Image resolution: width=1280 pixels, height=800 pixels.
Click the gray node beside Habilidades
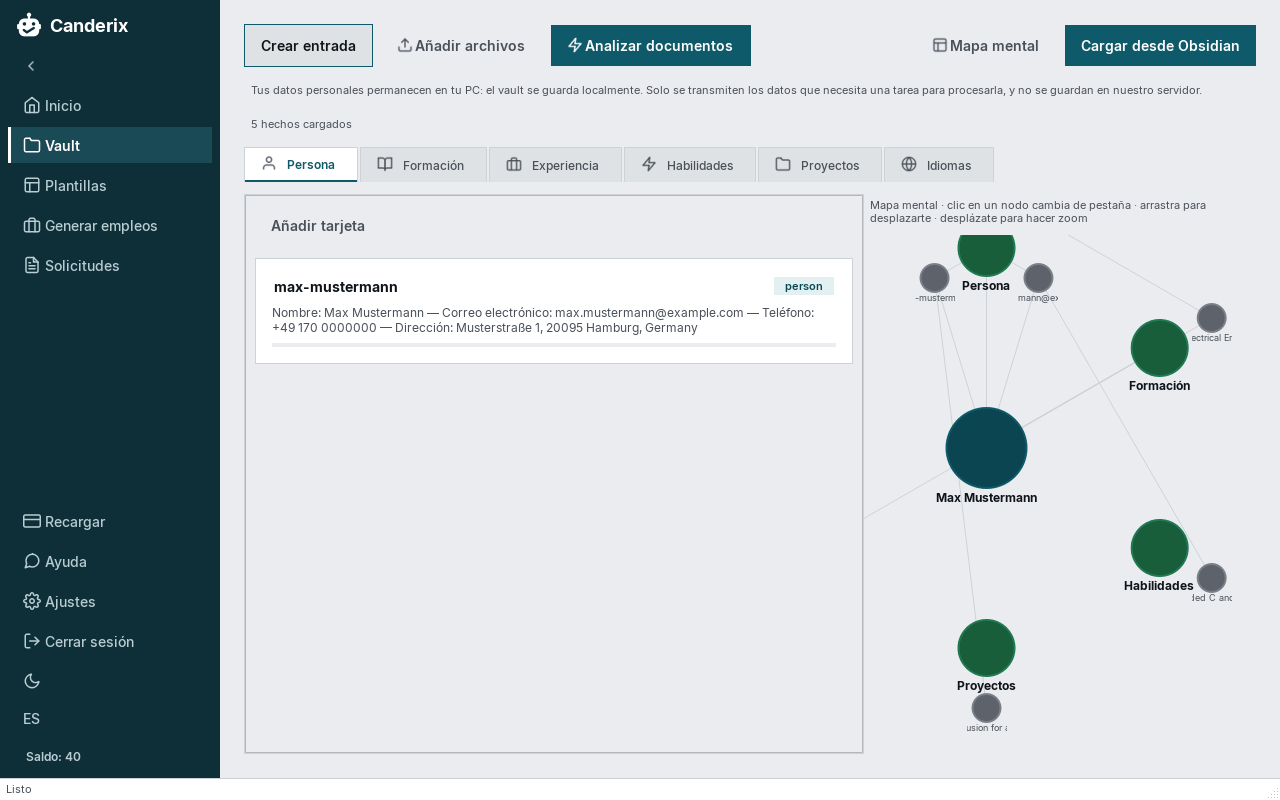tap(1212, 578)
